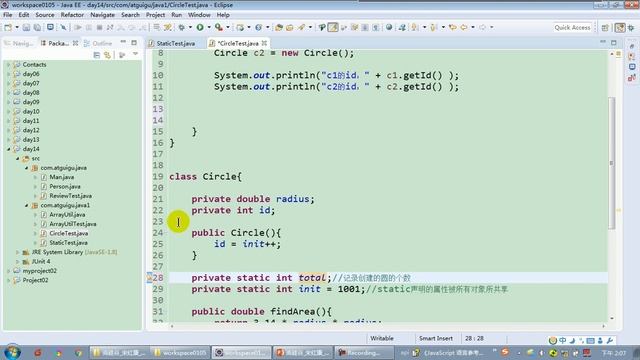Click the Search menu

(130, 15)
